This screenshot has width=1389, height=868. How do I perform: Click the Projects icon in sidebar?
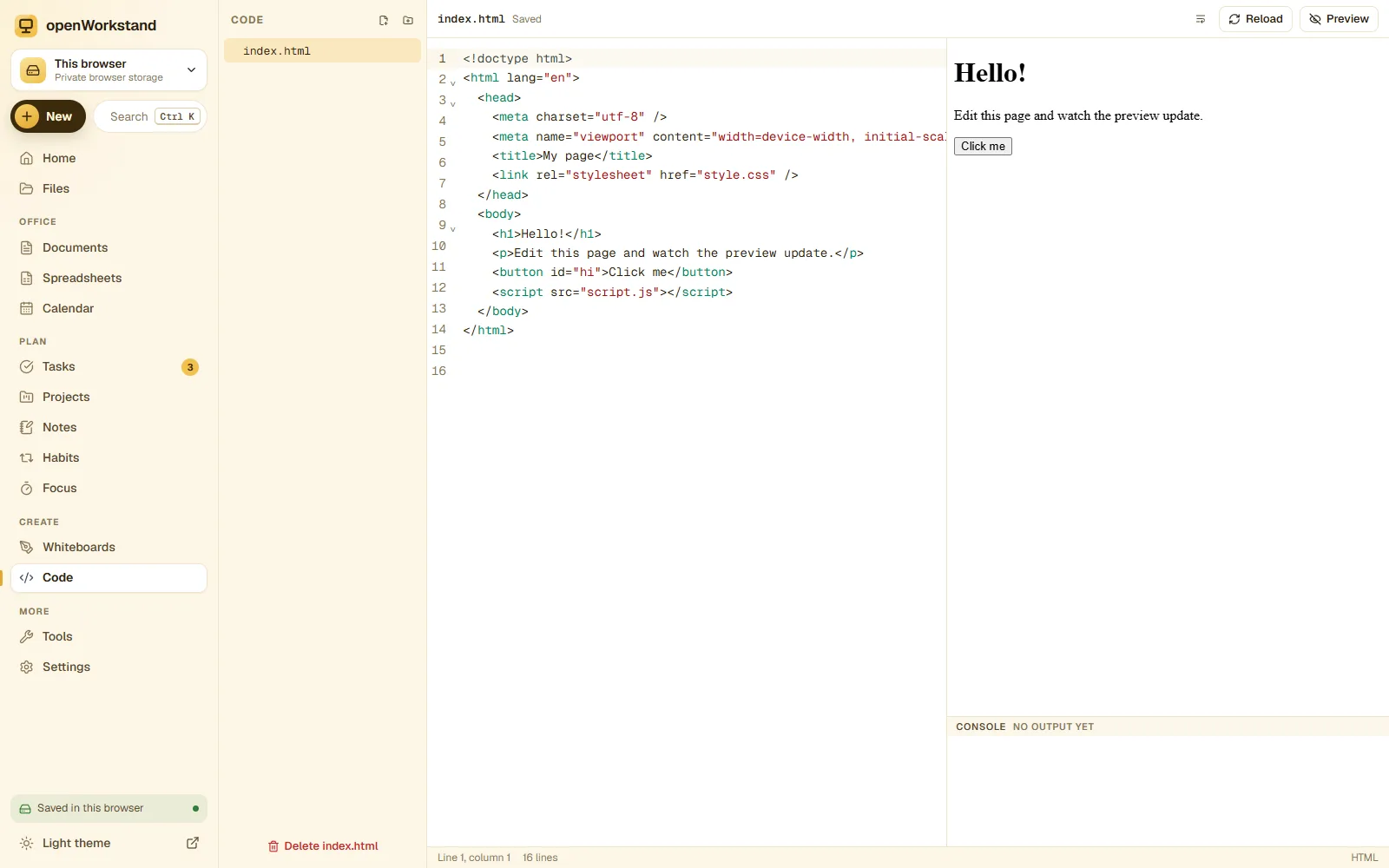[26, 397]
